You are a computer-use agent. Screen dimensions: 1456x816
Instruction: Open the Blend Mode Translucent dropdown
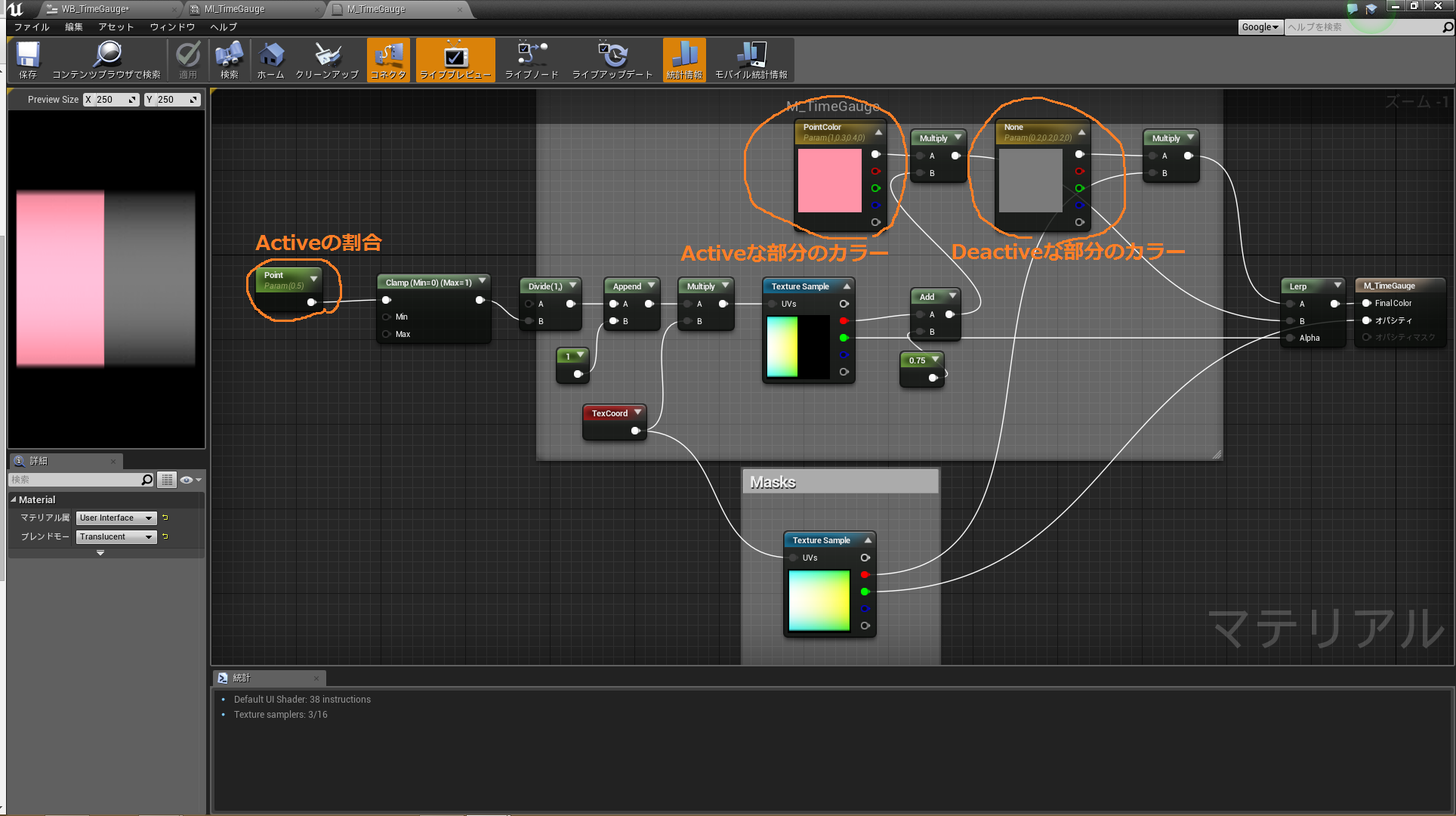(x=116, y=537)
